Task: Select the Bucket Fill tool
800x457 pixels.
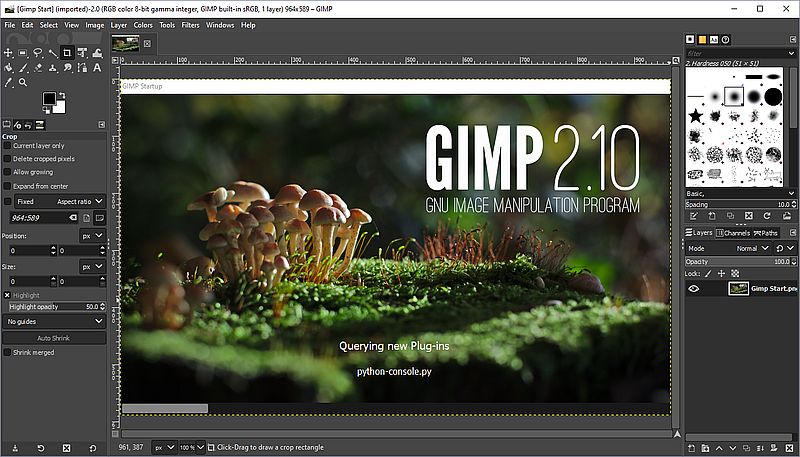Action: tap(8, 67)
